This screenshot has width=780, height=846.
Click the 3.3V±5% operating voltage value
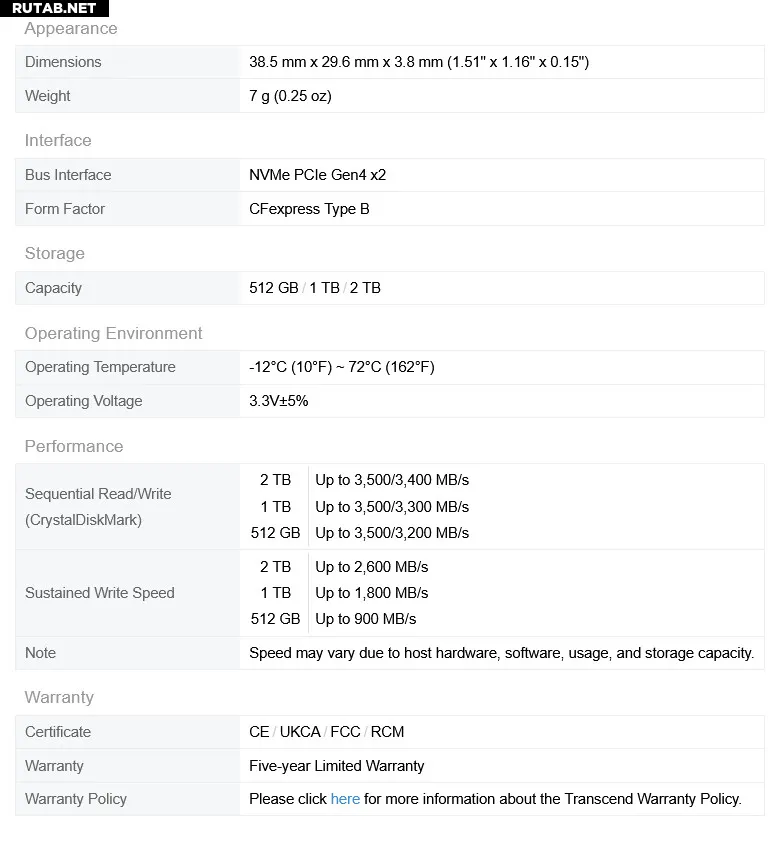pos(279,401)
